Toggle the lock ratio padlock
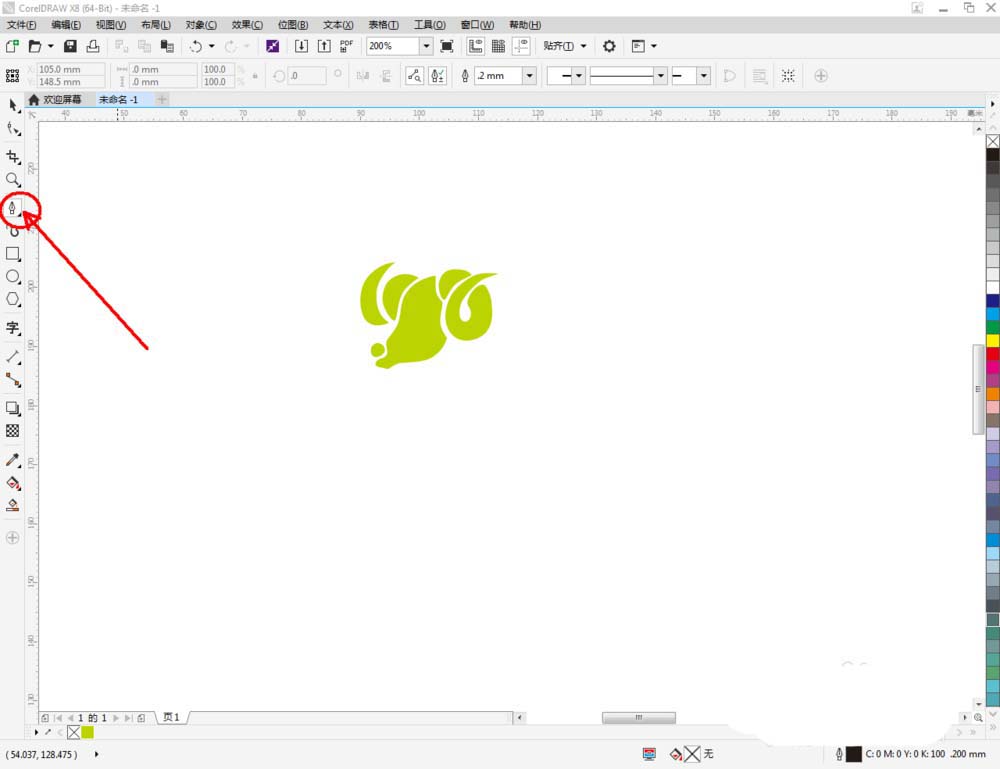The height and width of the screenshot is (769, 1000). [255, 76]
